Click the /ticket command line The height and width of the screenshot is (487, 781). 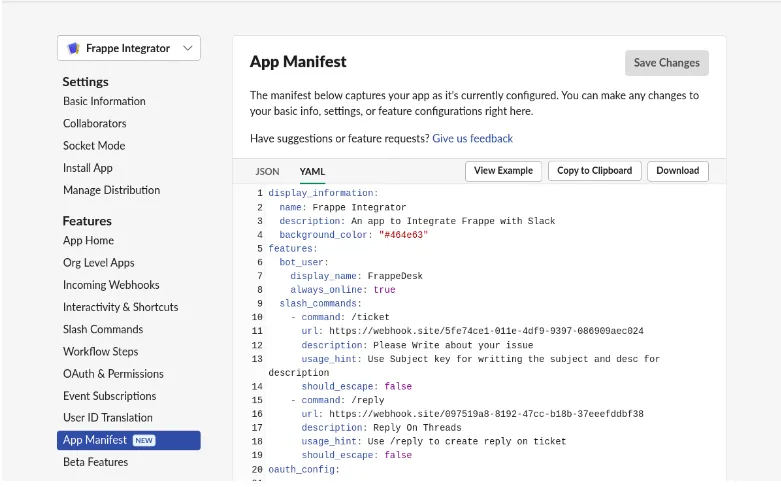coord(340,317)
